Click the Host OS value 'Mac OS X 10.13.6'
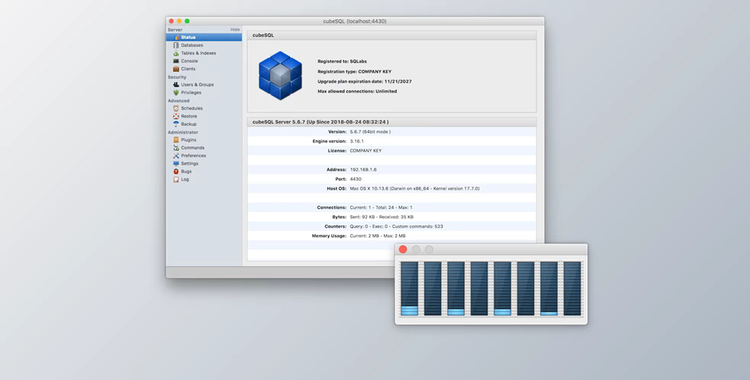The height and width of the screenshot is (380, 750). pyautogui.click(x=369, y=189)
